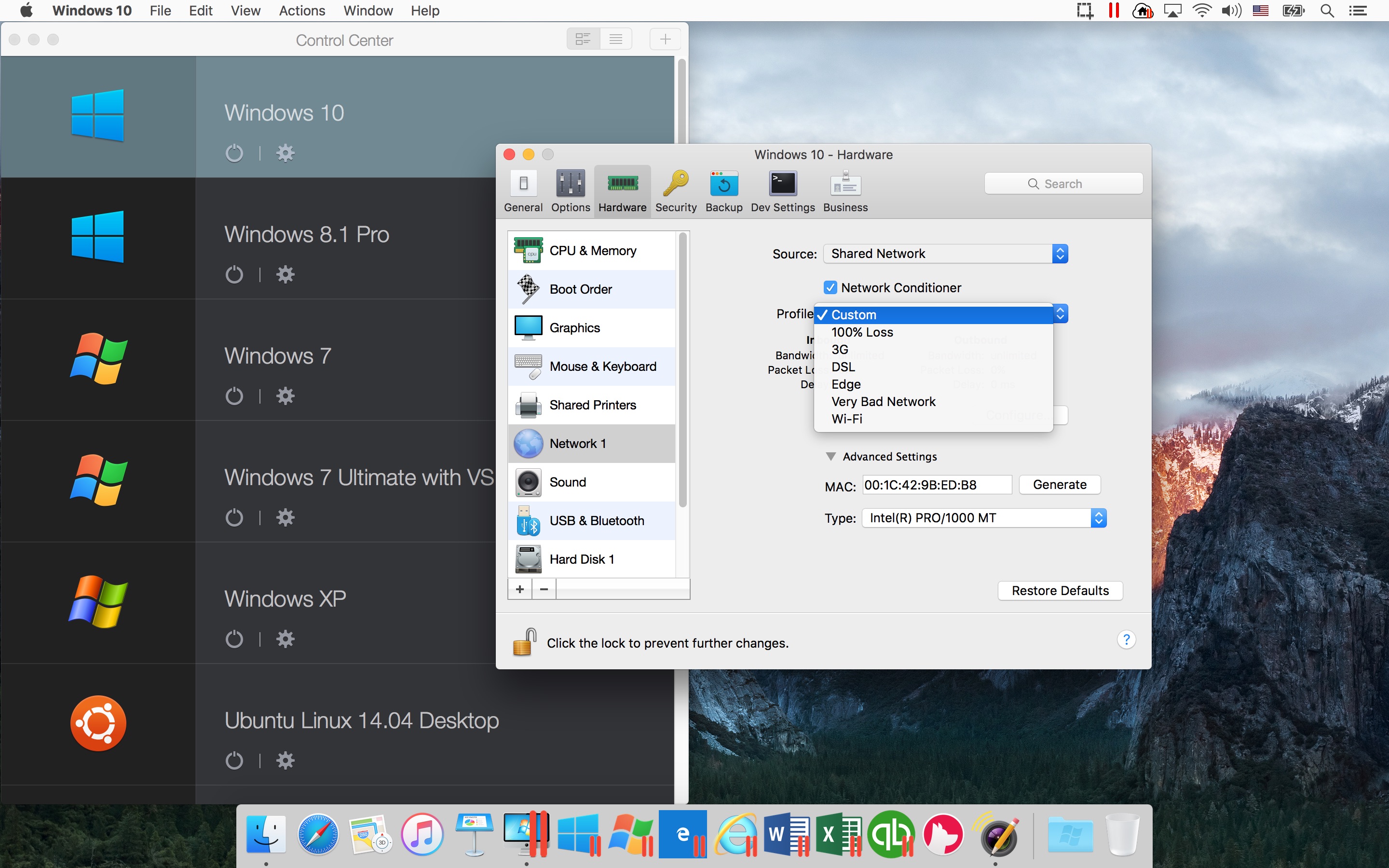Select Wi-Fi network profile option
The width and height of the screenshot is (1389, 868).
846,419
